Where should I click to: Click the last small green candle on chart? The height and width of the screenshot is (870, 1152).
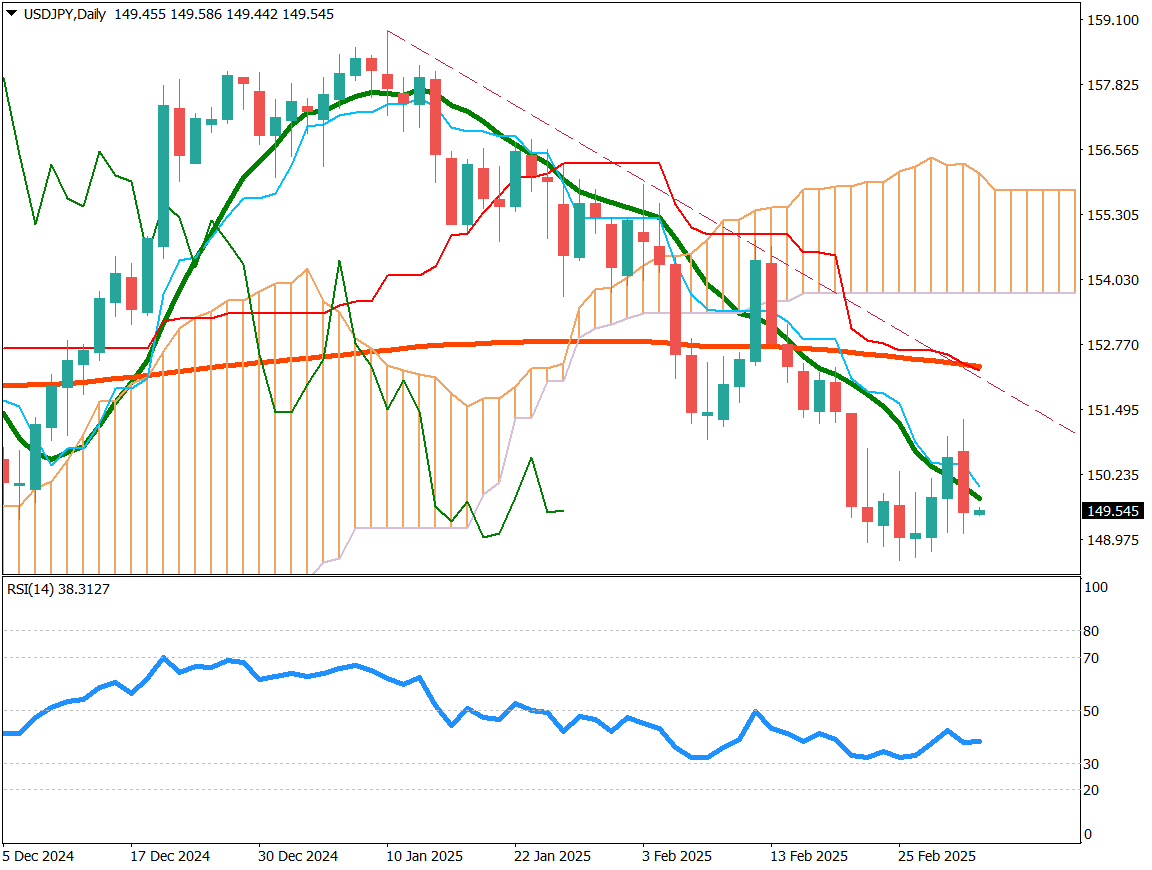coord(979,512)
